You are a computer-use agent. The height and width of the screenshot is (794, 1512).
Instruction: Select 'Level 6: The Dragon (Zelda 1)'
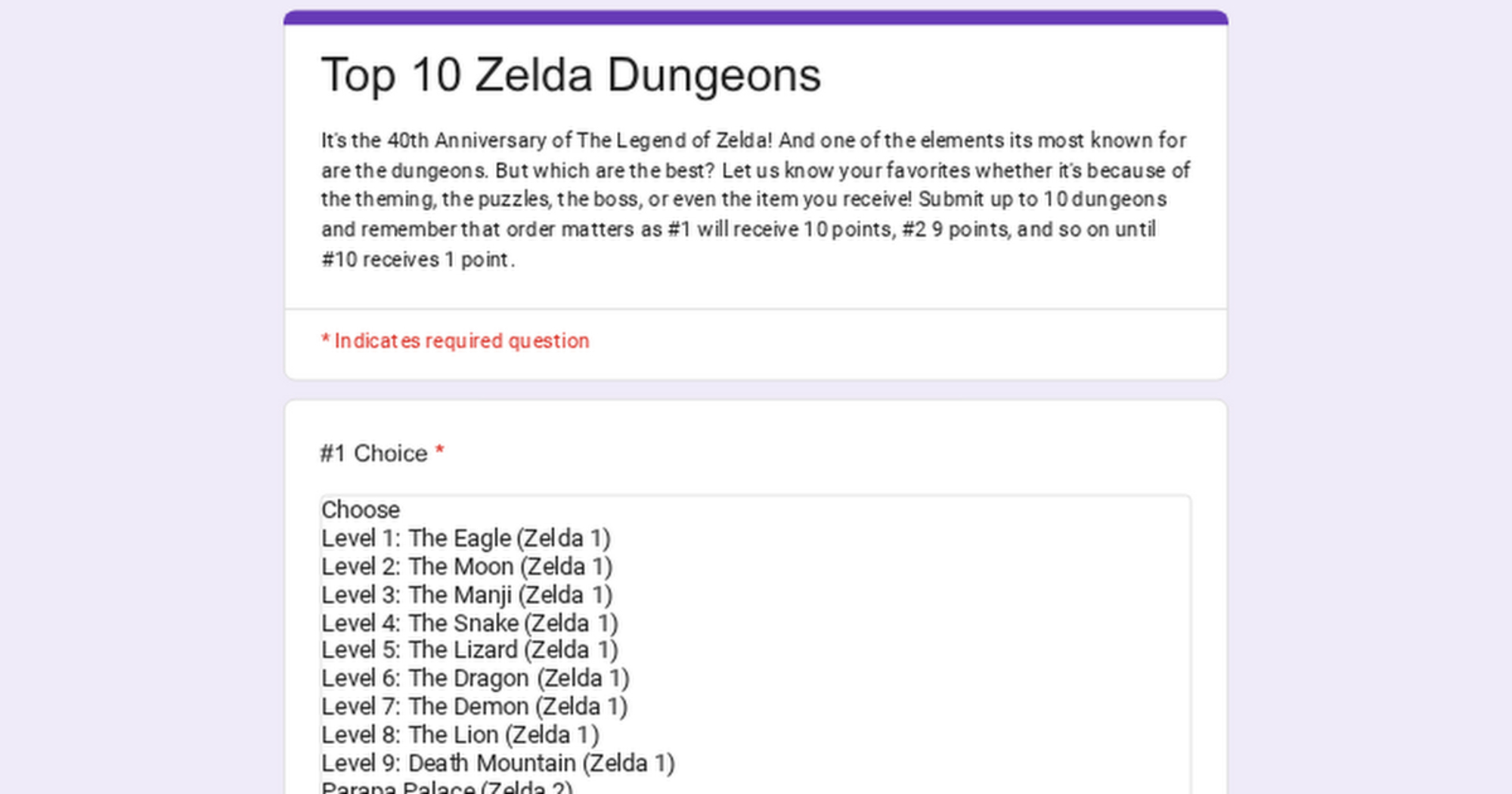(x=475, y=678)
